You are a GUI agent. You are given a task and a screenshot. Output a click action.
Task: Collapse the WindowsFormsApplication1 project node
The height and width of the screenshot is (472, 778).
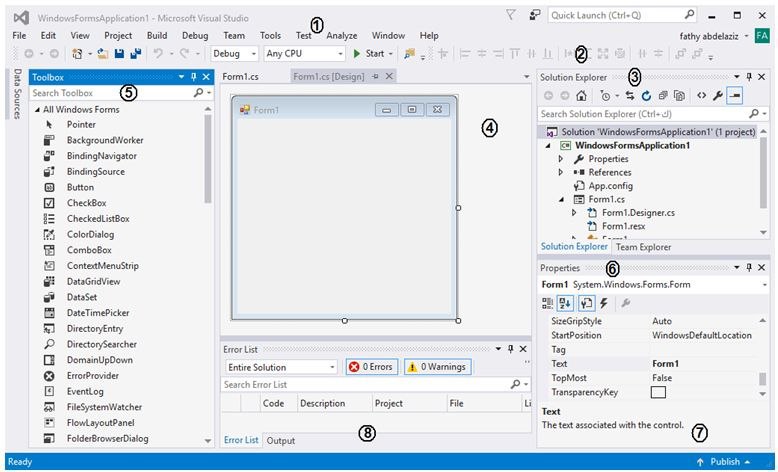[548, 145]
